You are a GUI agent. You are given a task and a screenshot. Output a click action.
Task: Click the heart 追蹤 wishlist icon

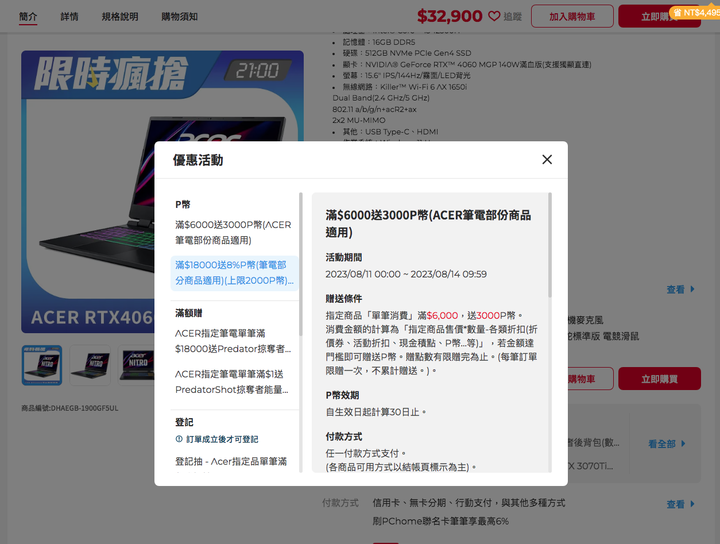click(x=494, y=17)
